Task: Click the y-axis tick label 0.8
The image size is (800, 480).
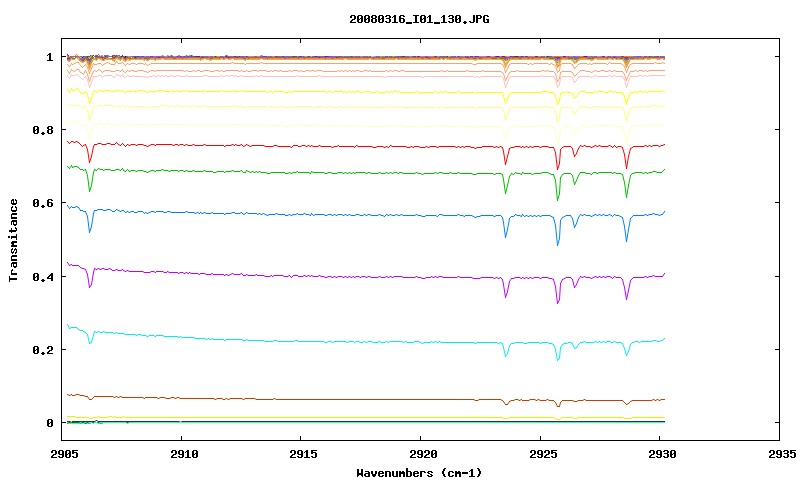Action: [x=43, y=130]
